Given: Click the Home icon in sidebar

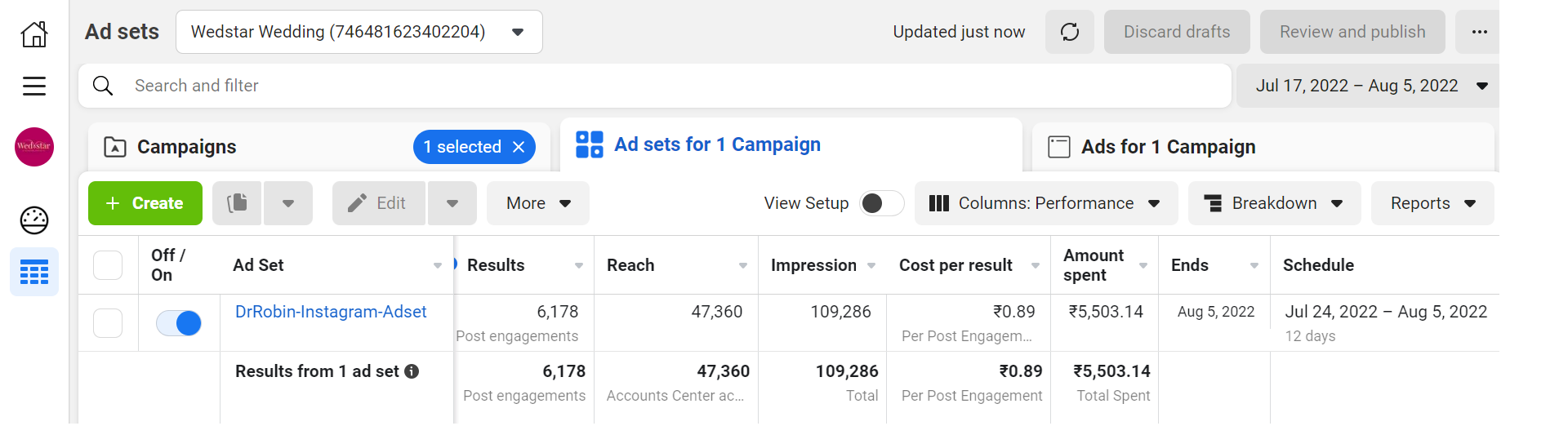Looking at the screenshot, I should click(x=34, y=33).
